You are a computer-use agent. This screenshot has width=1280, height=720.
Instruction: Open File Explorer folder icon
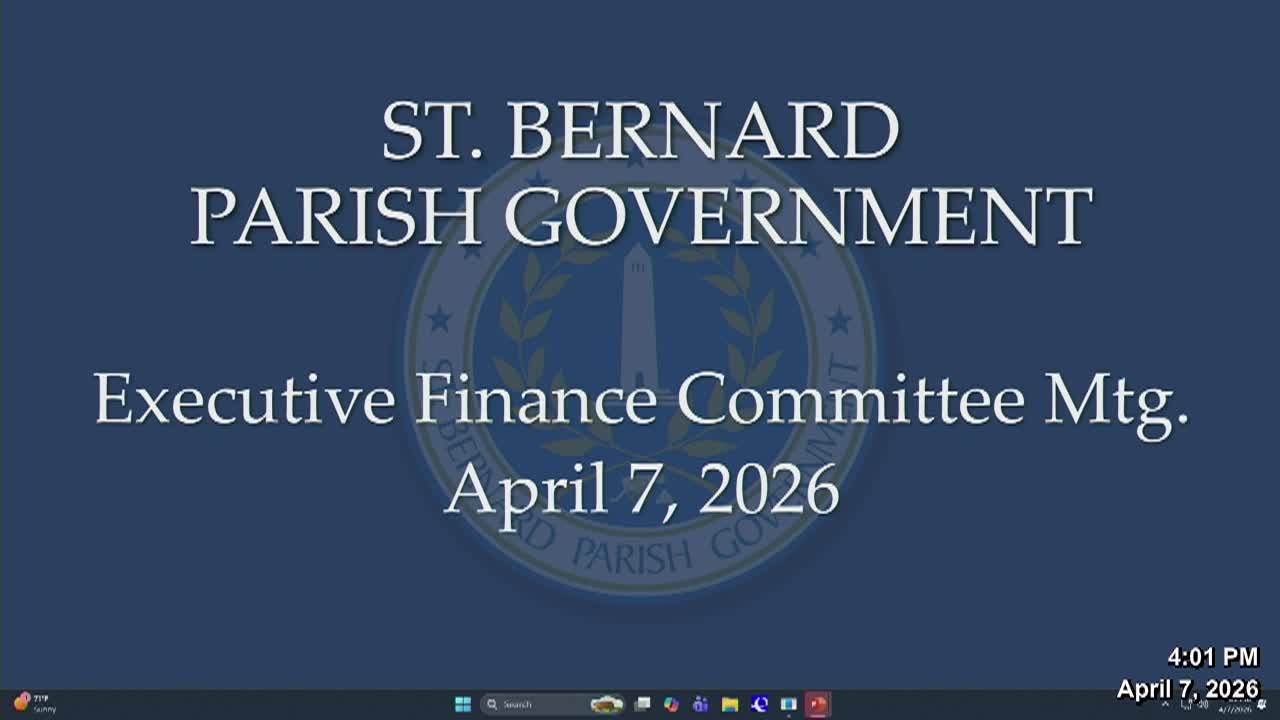pos(730,704)
